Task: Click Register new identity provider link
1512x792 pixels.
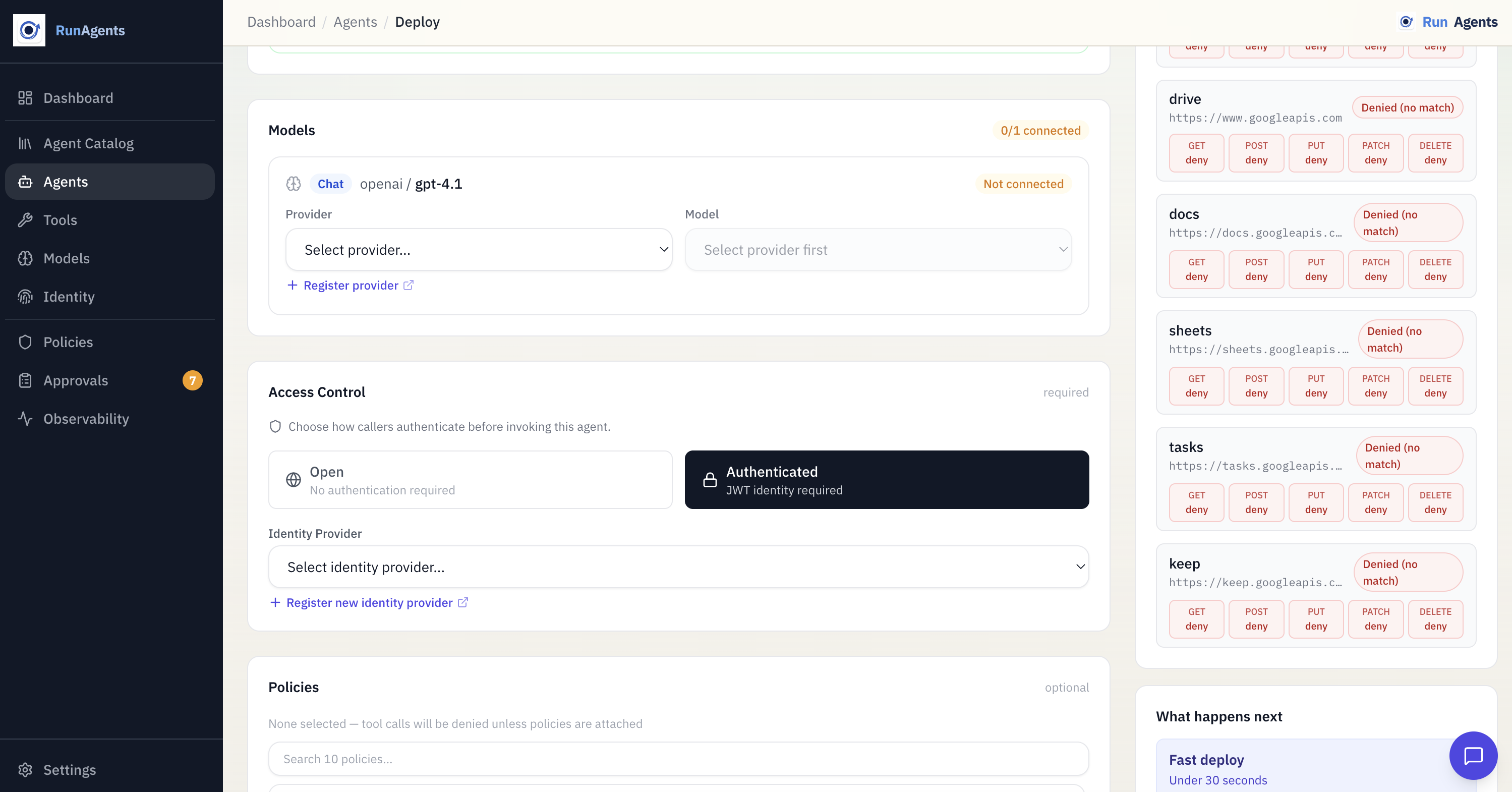Action: pos(369,602)
